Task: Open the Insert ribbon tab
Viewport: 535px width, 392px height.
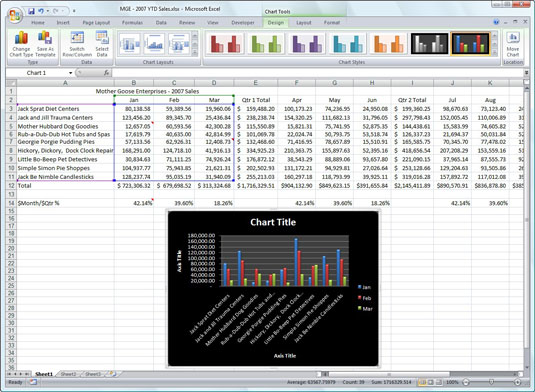Action: tap(63, 23)
